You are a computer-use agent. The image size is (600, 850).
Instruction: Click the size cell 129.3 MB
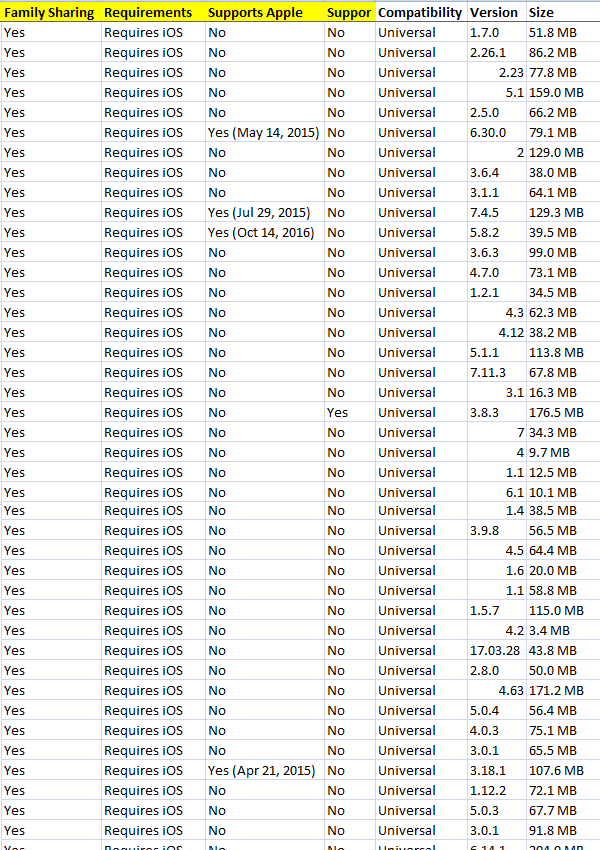point(563,212)
